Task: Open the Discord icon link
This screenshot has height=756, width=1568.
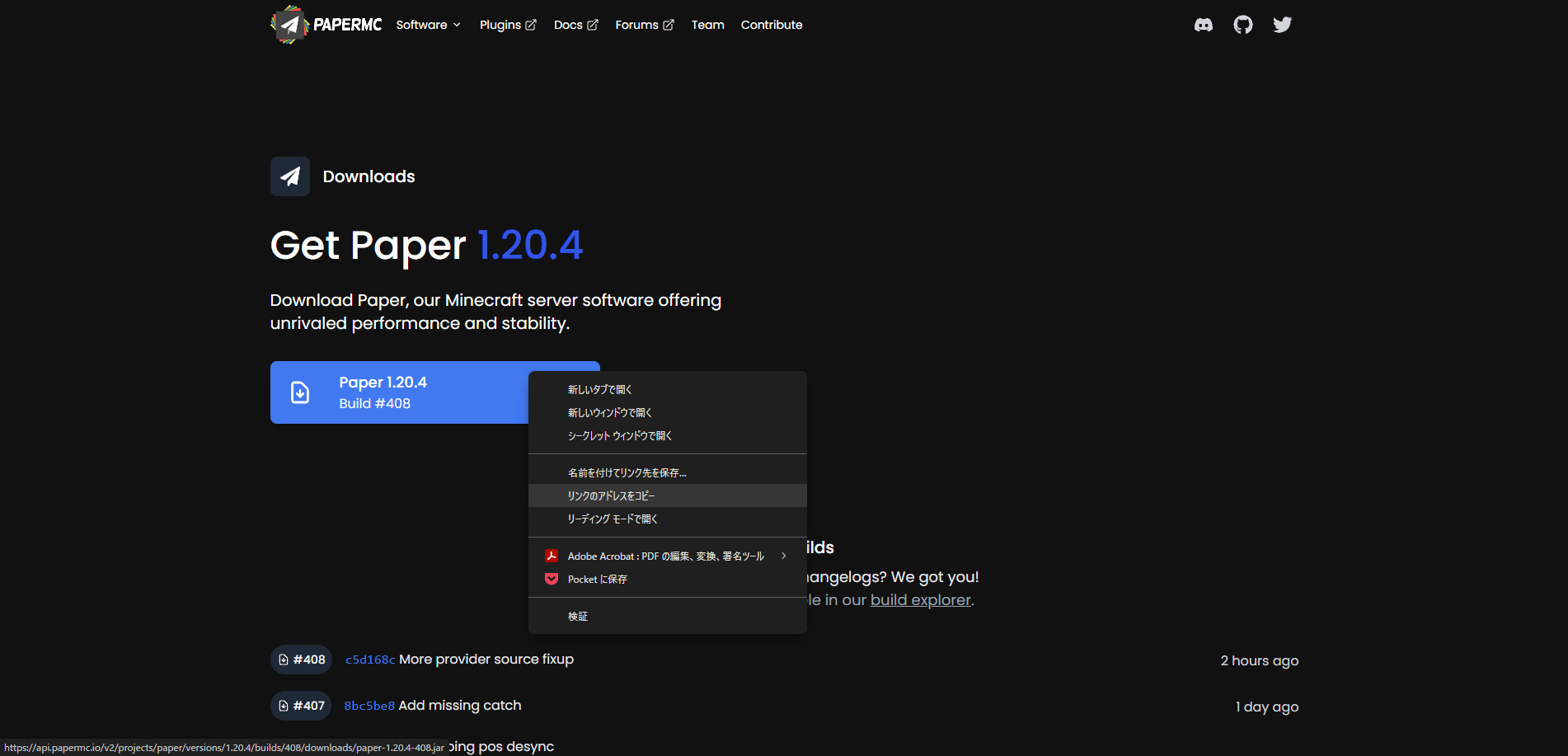Action: [1204, 25]
